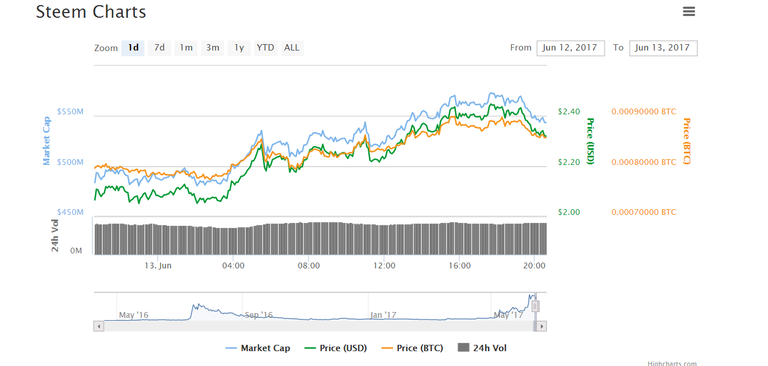The image size is (768, 366).
Task: Click the 20:00 time axis label
Action: pyautogui.click(x=535, y=266)
